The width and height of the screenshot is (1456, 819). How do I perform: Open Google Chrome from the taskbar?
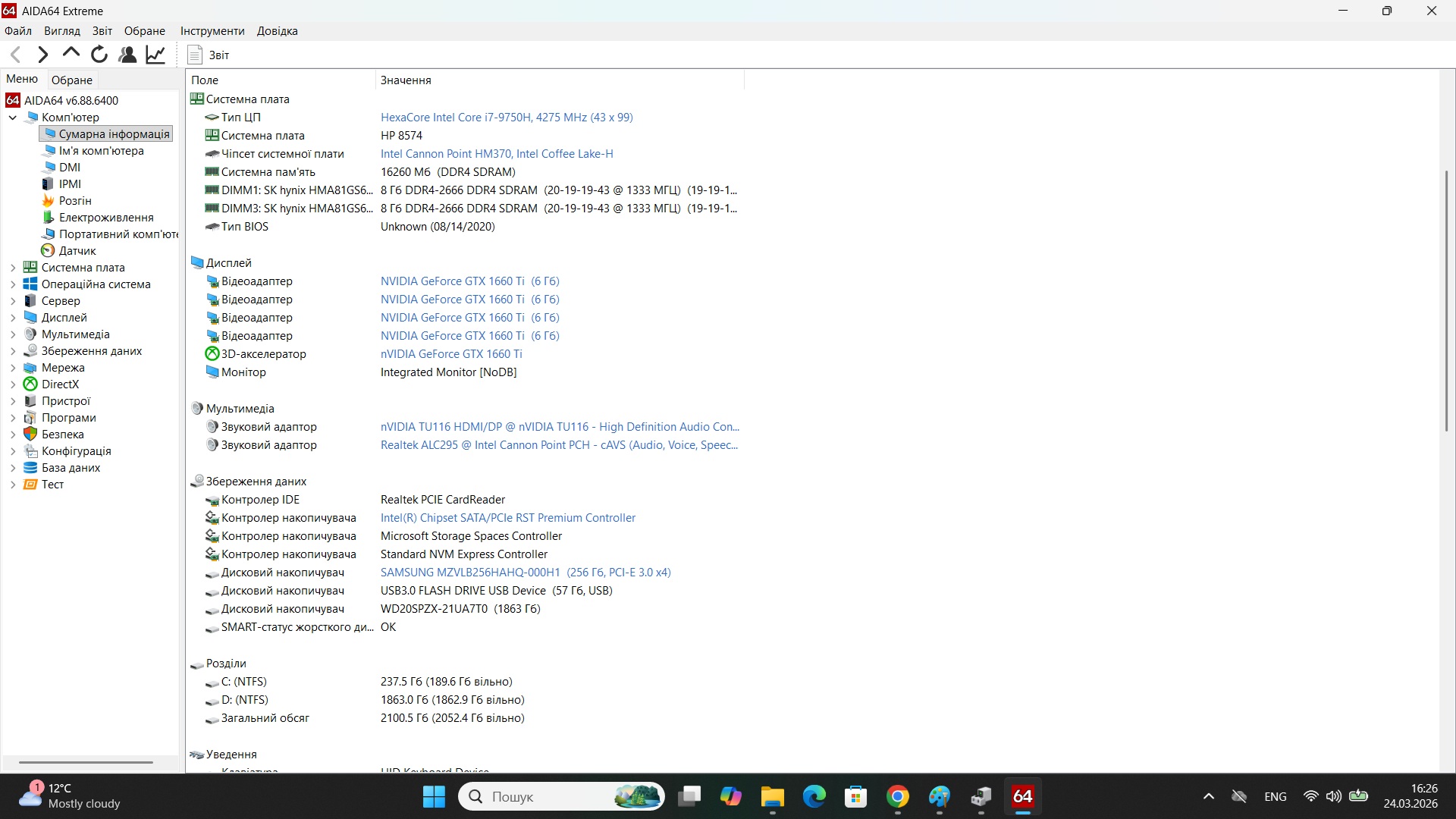click(x=898, y=796)
